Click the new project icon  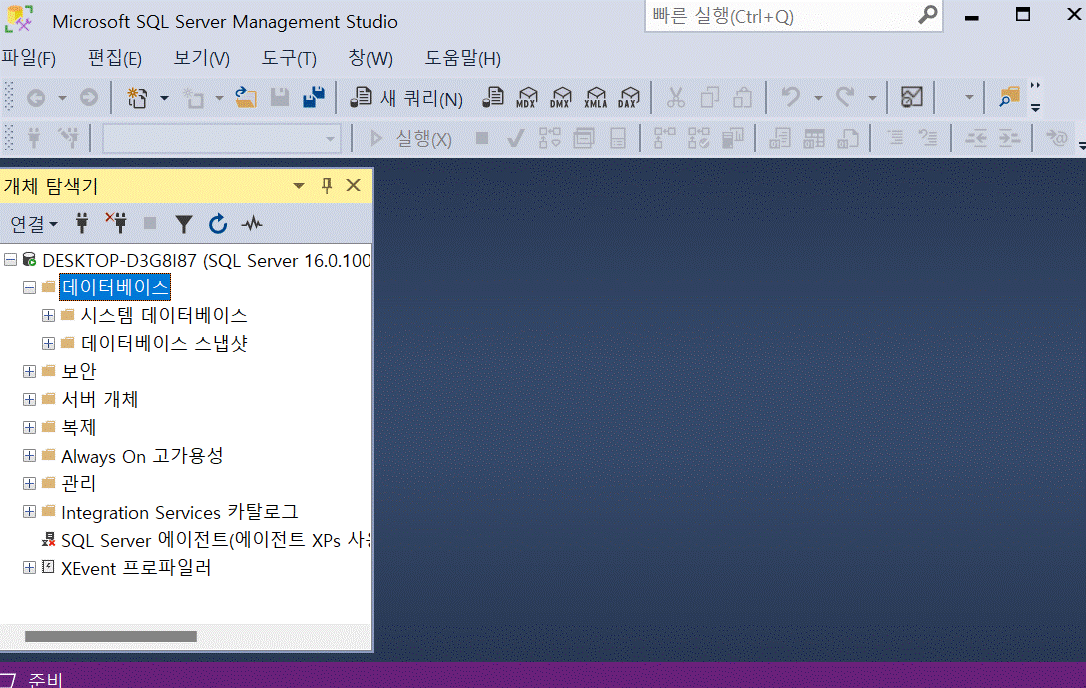tap(137, 98)
